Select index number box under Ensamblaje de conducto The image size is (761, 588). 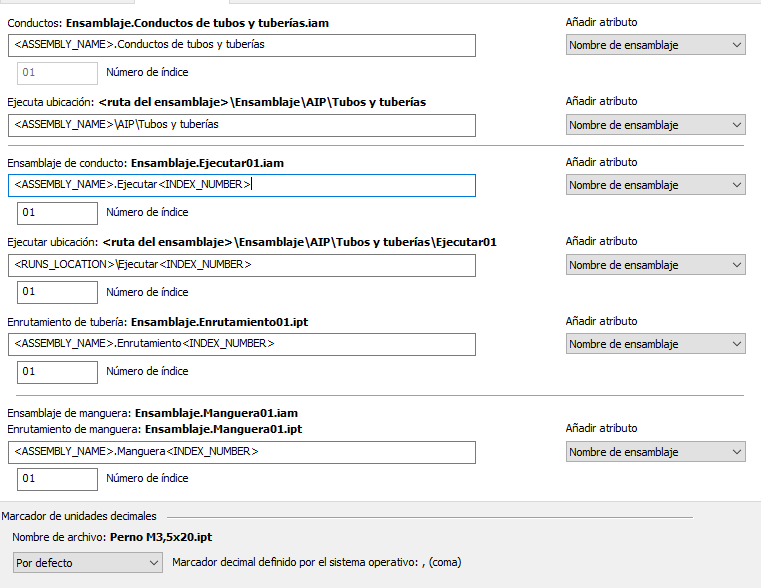(57, 212)
